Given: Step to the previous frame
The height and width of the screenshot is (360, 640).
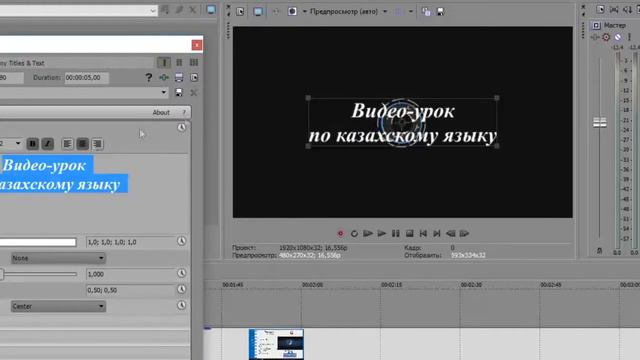Looking at the screenshot, I should 451,233.
